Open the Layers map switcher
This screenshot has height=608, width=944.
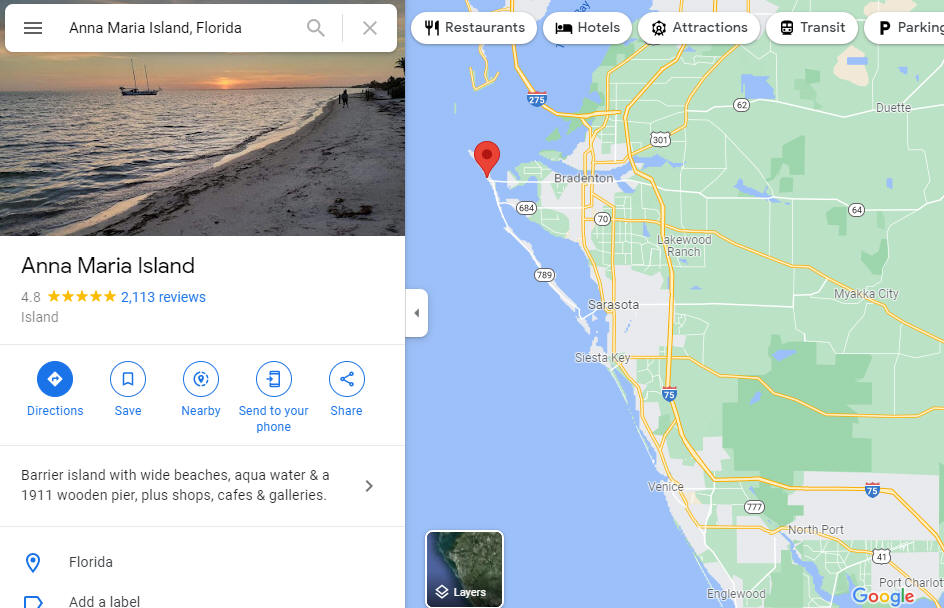[x=464, y=569]
